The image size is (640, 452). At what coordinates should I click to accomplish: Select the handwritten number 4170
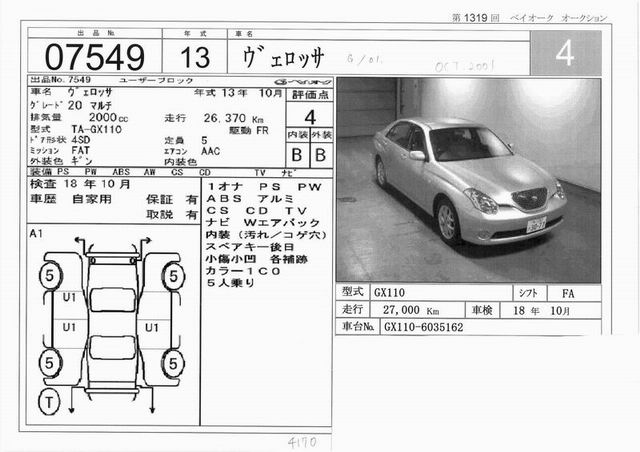click(x=302, y=443)
